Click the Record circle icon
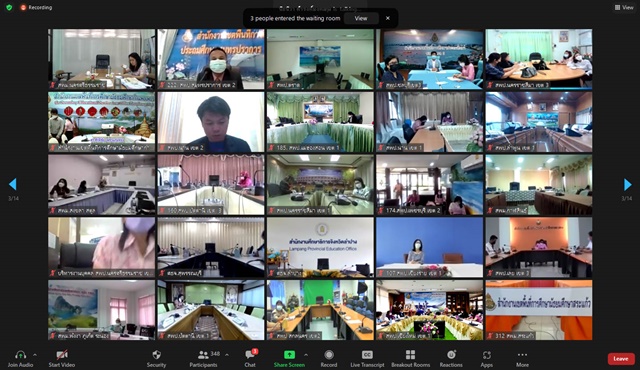 click(329, 354)
